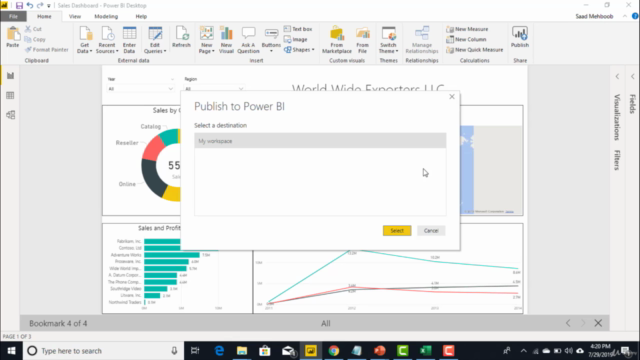The width and height of the screenshot is (640, 360).
Task: Click New Quick Measure
Action: tap(475, 49)
